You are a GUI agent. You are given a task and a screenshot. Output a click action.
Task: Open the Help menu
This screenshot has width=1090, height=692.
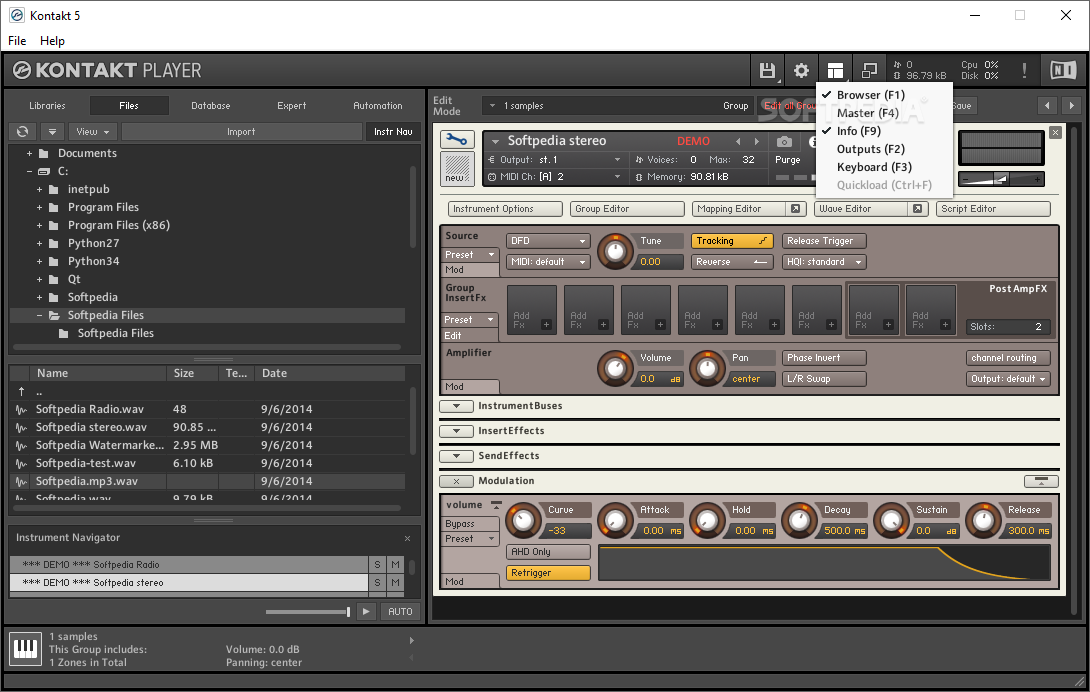[x=52, y=40]
